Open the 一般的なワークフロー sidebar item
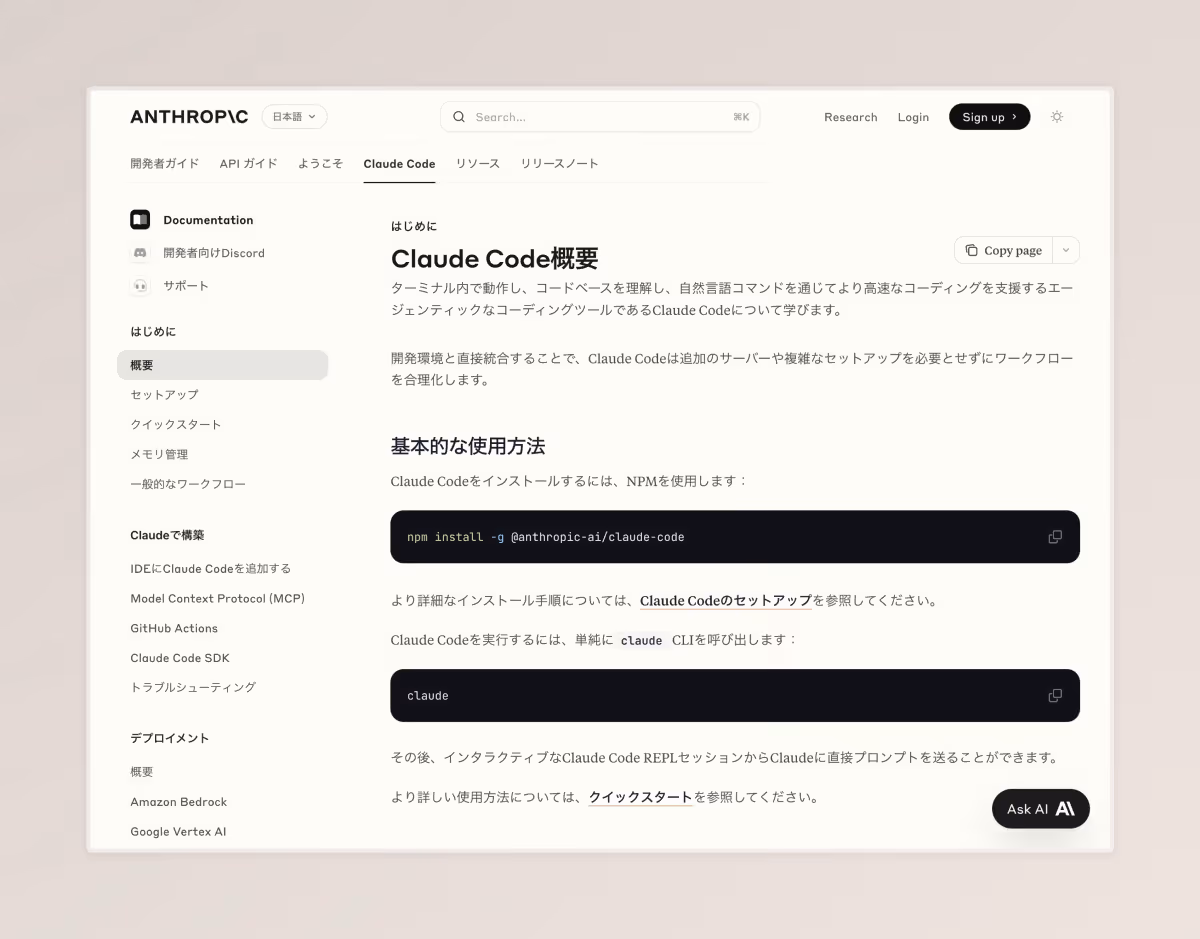 coord(188,484)
